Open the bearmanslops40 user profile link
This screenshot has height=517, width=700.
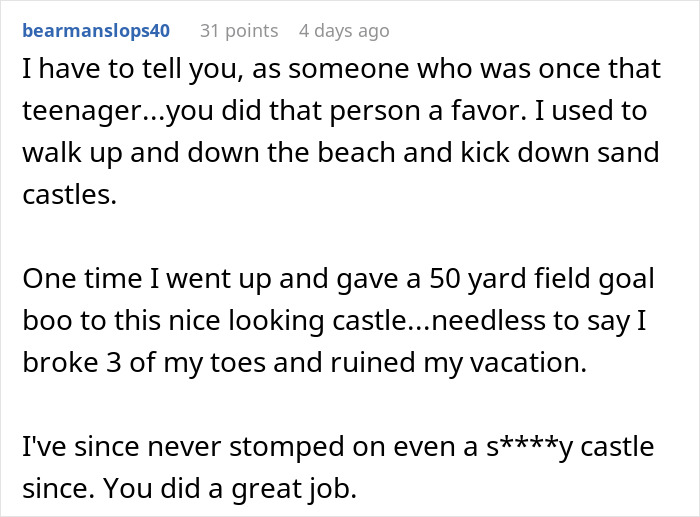coord(95,31)
